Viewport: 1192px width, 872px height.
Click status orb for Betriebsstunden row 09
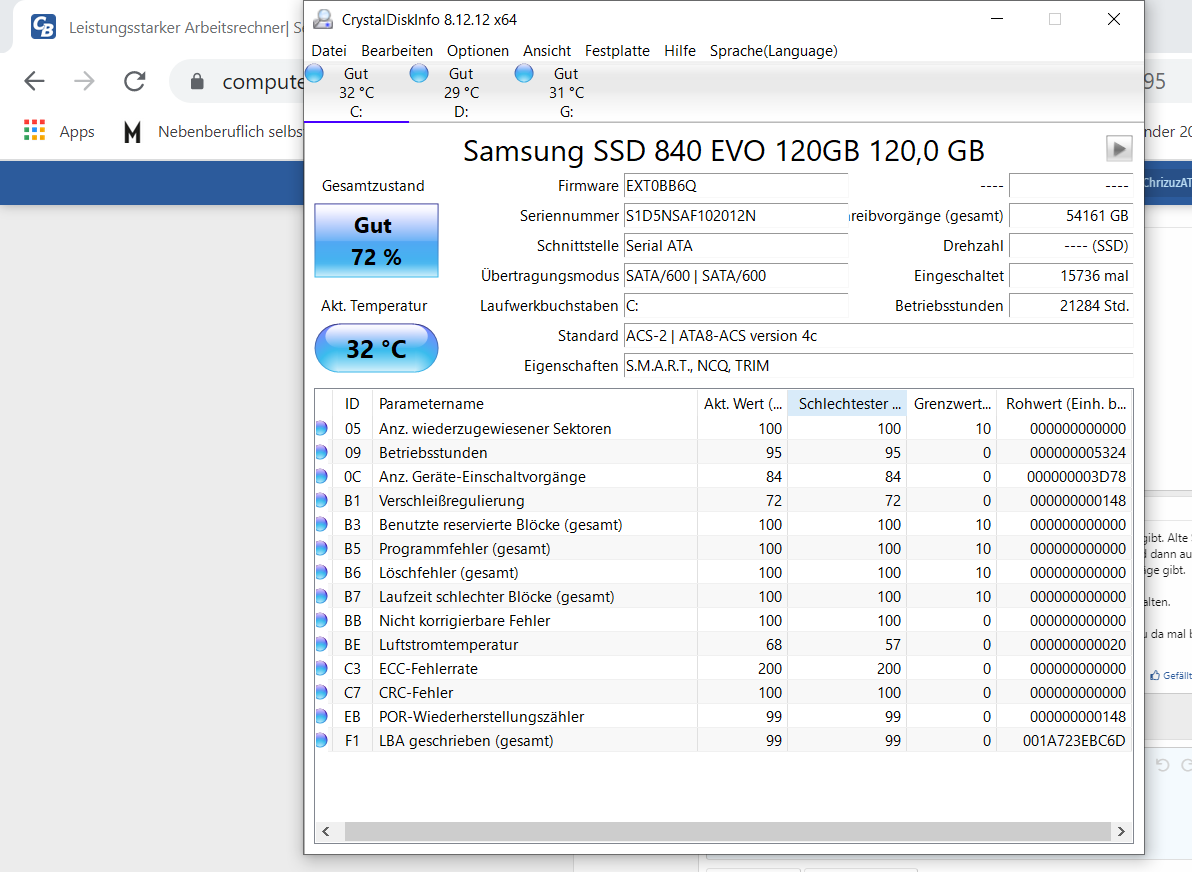(322, 453)
